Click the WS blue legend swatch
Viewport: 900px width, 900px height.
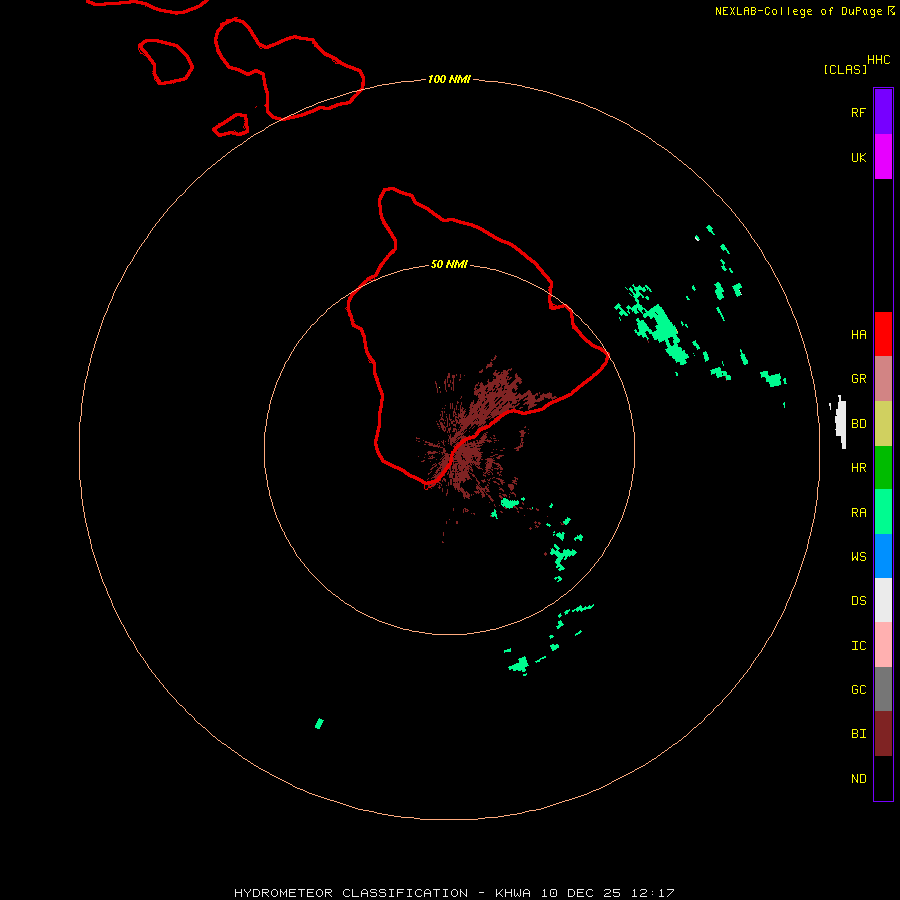pyautogui.click(x=883, y=556)
